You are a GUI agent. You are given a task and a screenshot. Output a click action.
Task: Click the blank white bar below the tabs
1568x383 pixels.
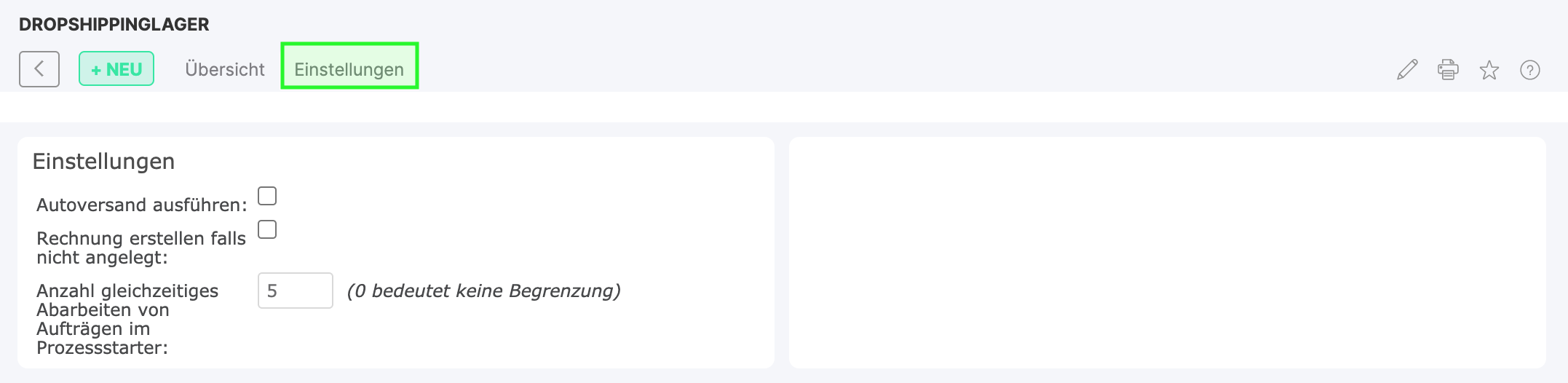pyautogui.click(x=784, y=107)
